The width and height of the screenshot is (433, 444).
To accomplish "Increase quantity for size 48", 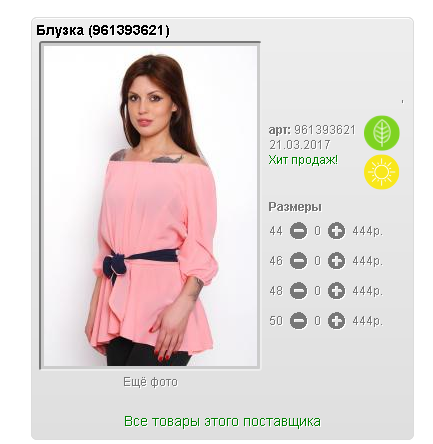I will (x=336, y=291).
